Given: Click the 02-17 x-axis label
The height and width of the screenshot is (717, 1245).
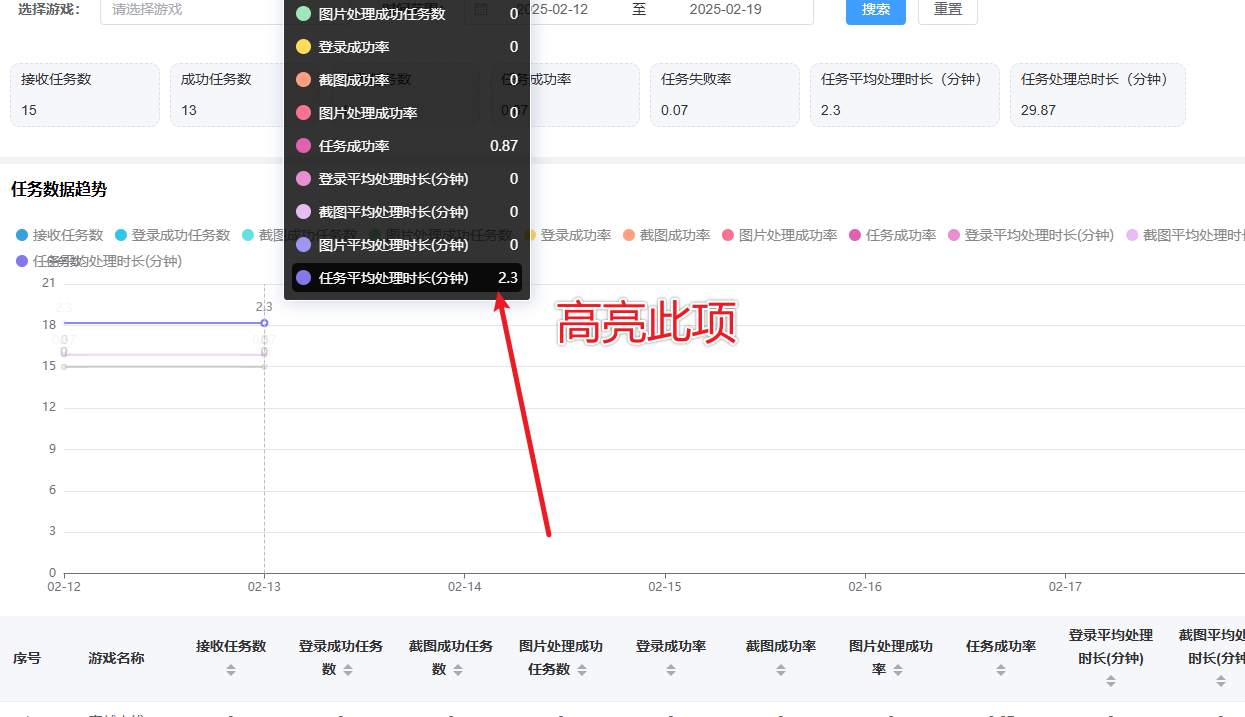Looking at the screenshot, I should tap(1065, 588).
